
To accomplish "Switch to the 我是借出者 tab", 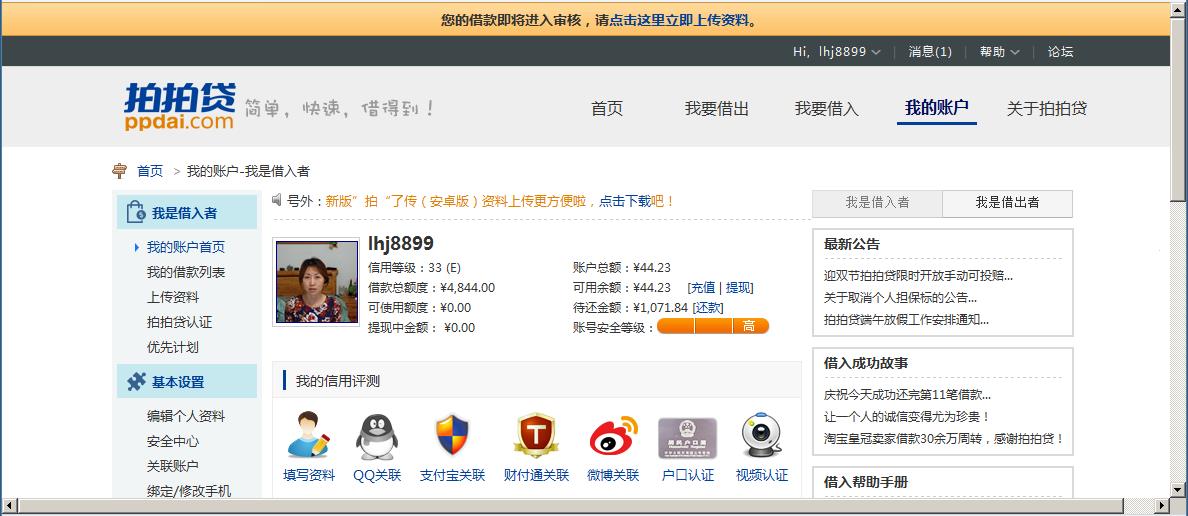I will 1007,203.
